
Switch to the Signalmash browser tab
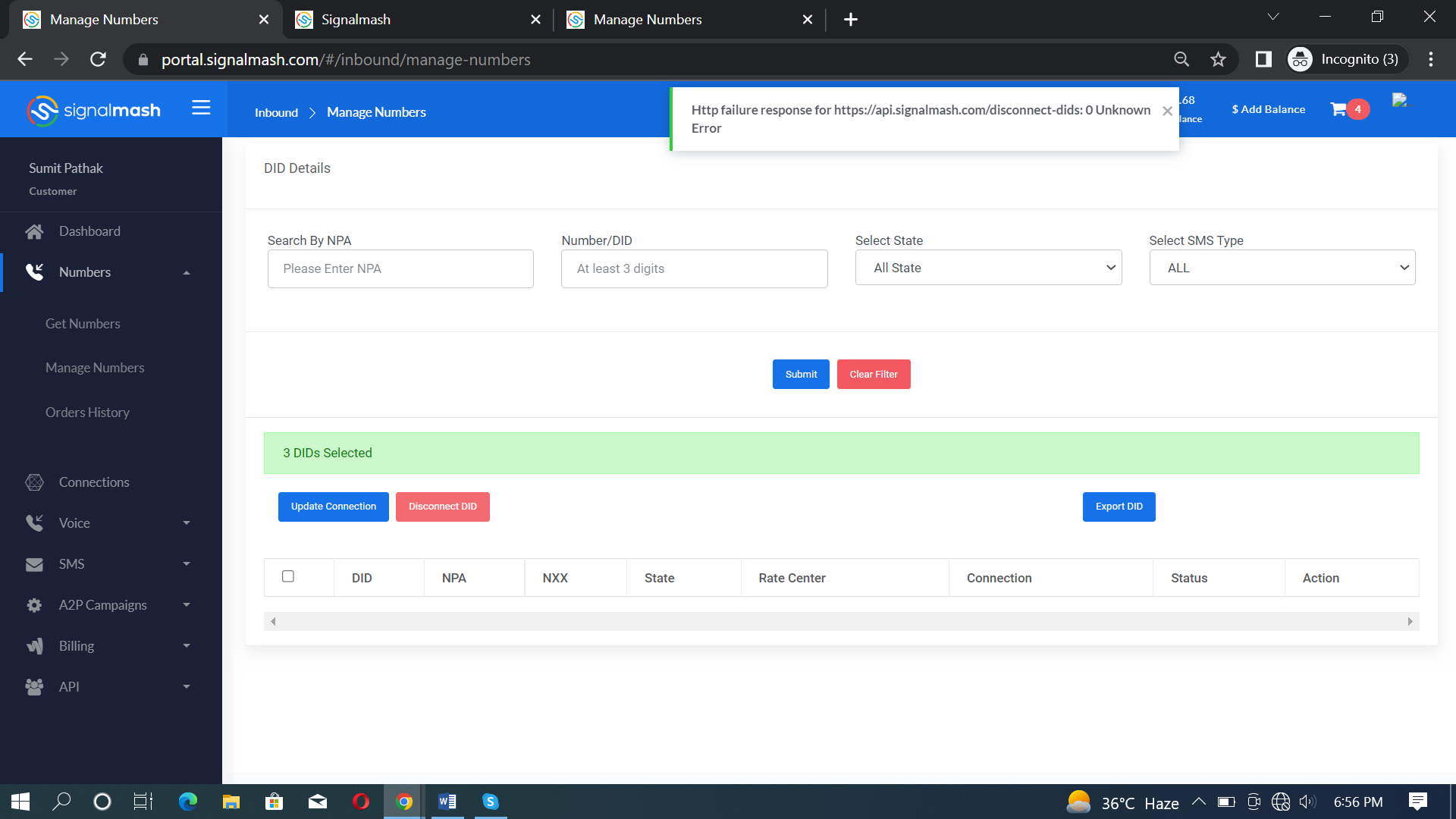419,20
